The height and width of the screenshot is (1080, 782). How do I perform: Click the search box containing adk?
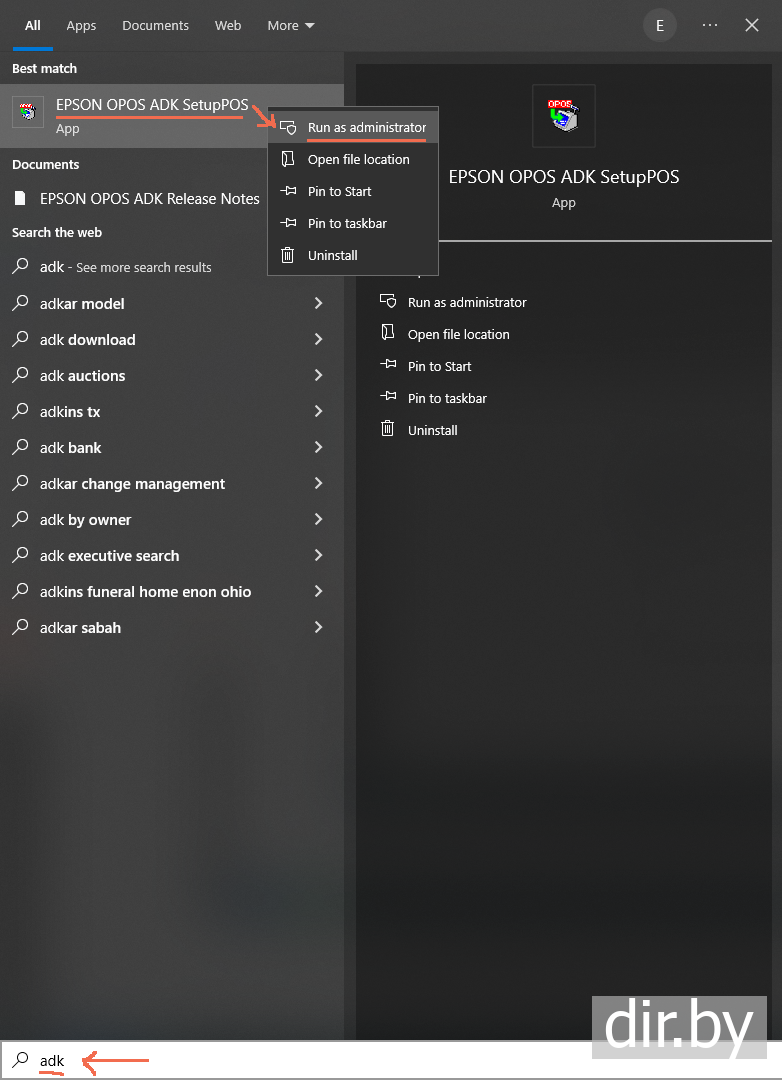(300, 1060)
